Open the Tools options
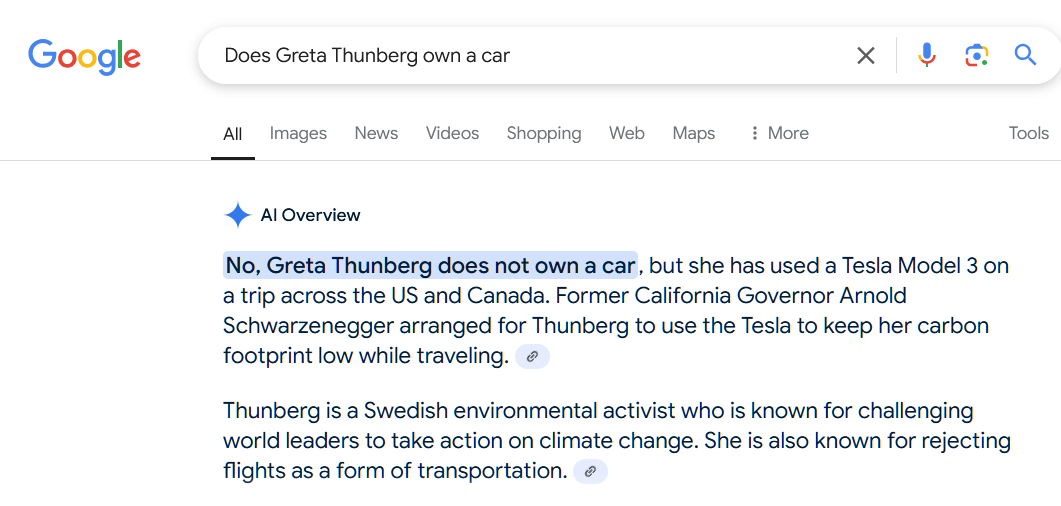 point(1028,133)
